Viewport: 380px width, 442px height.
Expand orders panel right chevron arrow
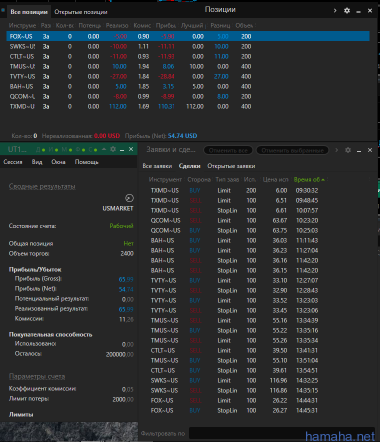pos(336,150)
